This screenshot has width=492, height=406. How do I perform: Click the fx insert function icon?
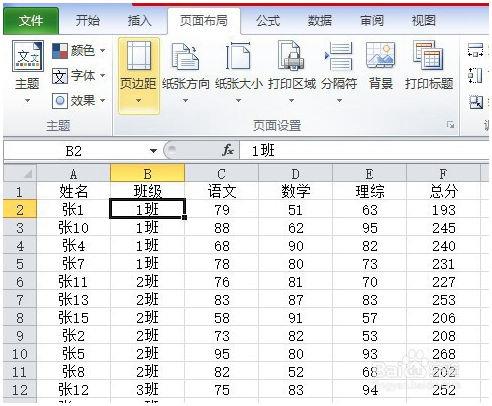tap(228, 151)
